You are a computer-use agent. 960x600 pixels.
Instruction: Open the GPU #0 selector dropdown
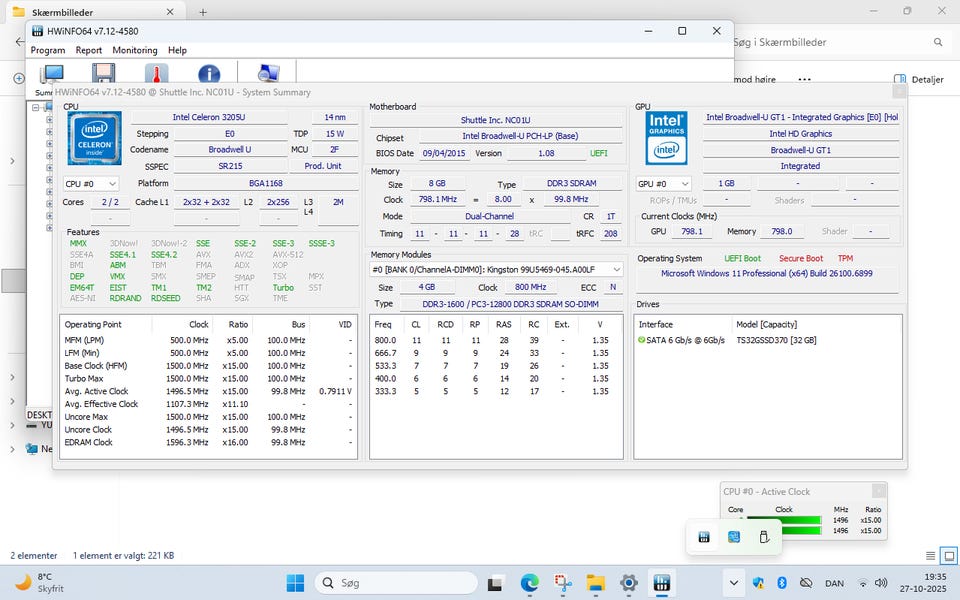click(x=664, y=184)
